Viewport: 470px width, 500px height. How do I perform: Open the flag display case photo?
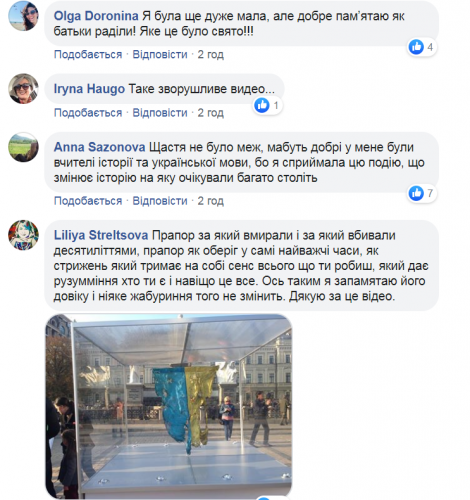169,406
